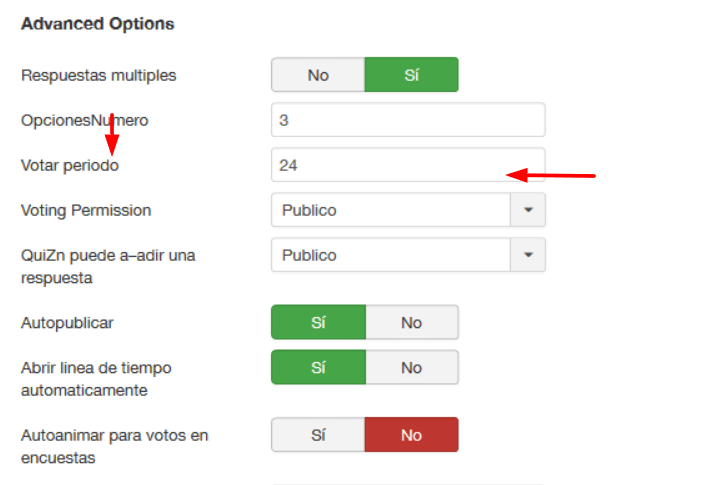
Task: Disable Autopublicar with No
Action: pyautogui.click(x=411, y=322)
